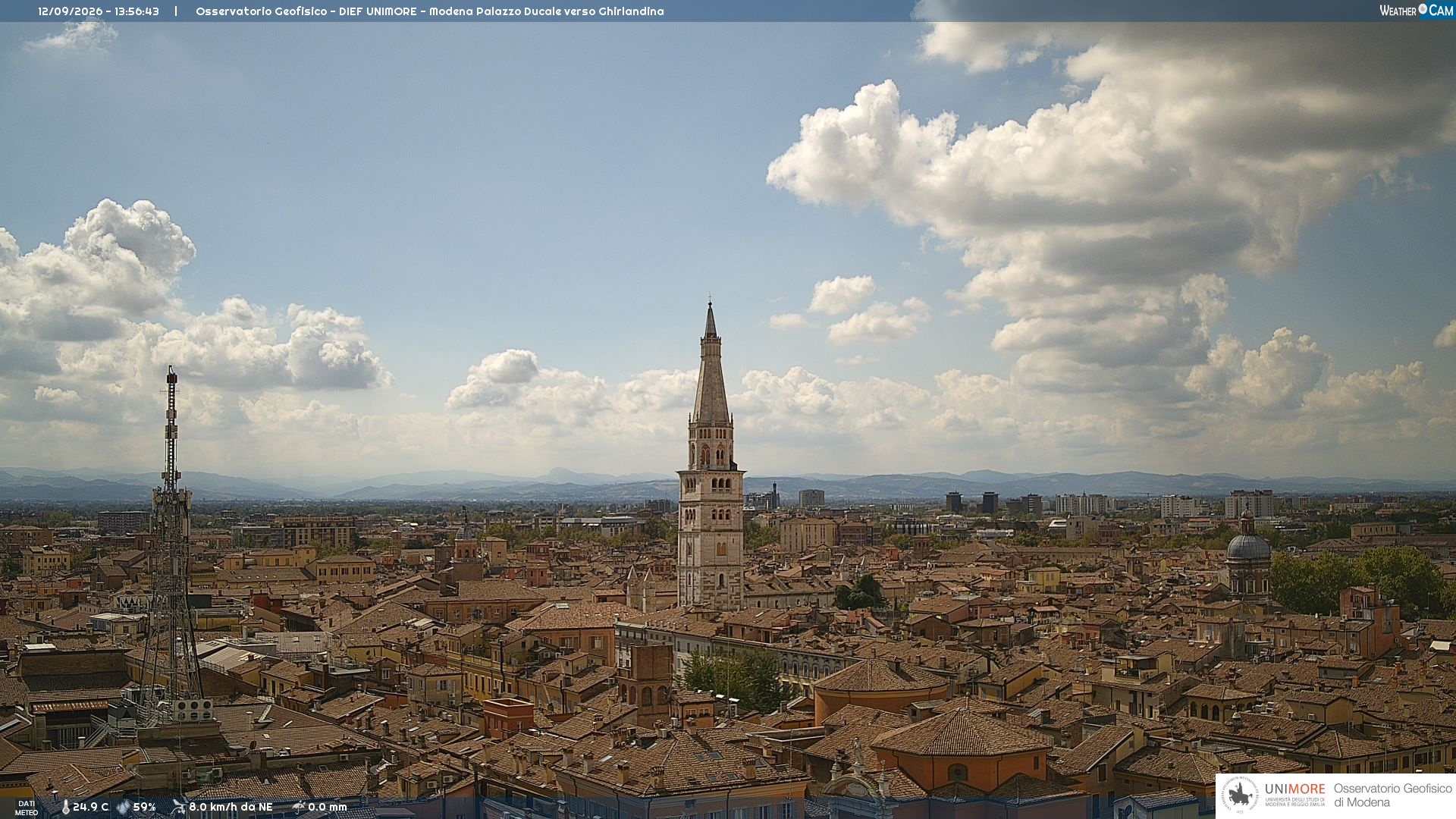Screen dimensions: 1456x819
Task: Click the Ghirlandina tower spire
Action: coord(711,364)
